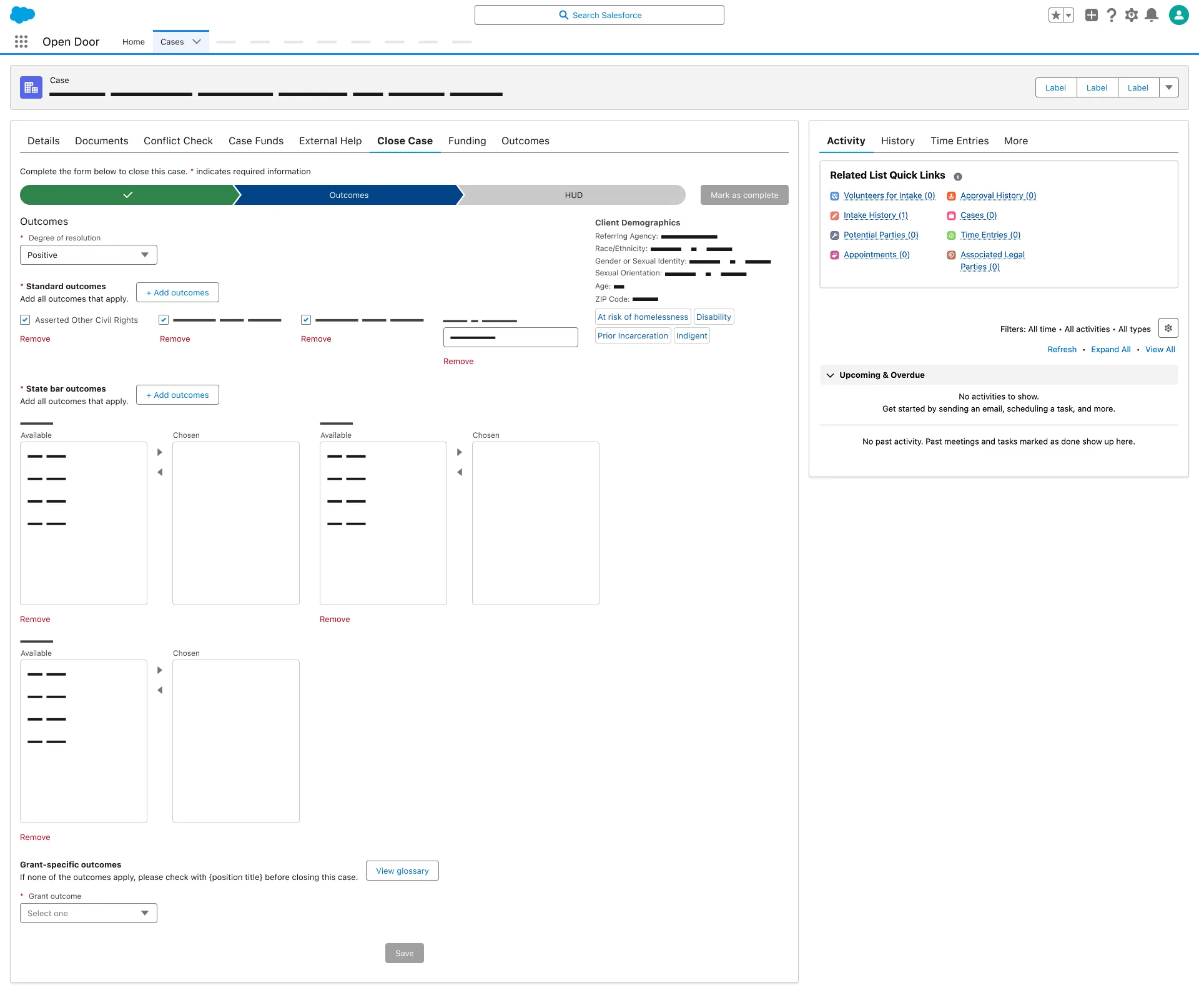Open activity filter settings gear icon
The image size is (1199, 1008).
(x=1168, y=329)
